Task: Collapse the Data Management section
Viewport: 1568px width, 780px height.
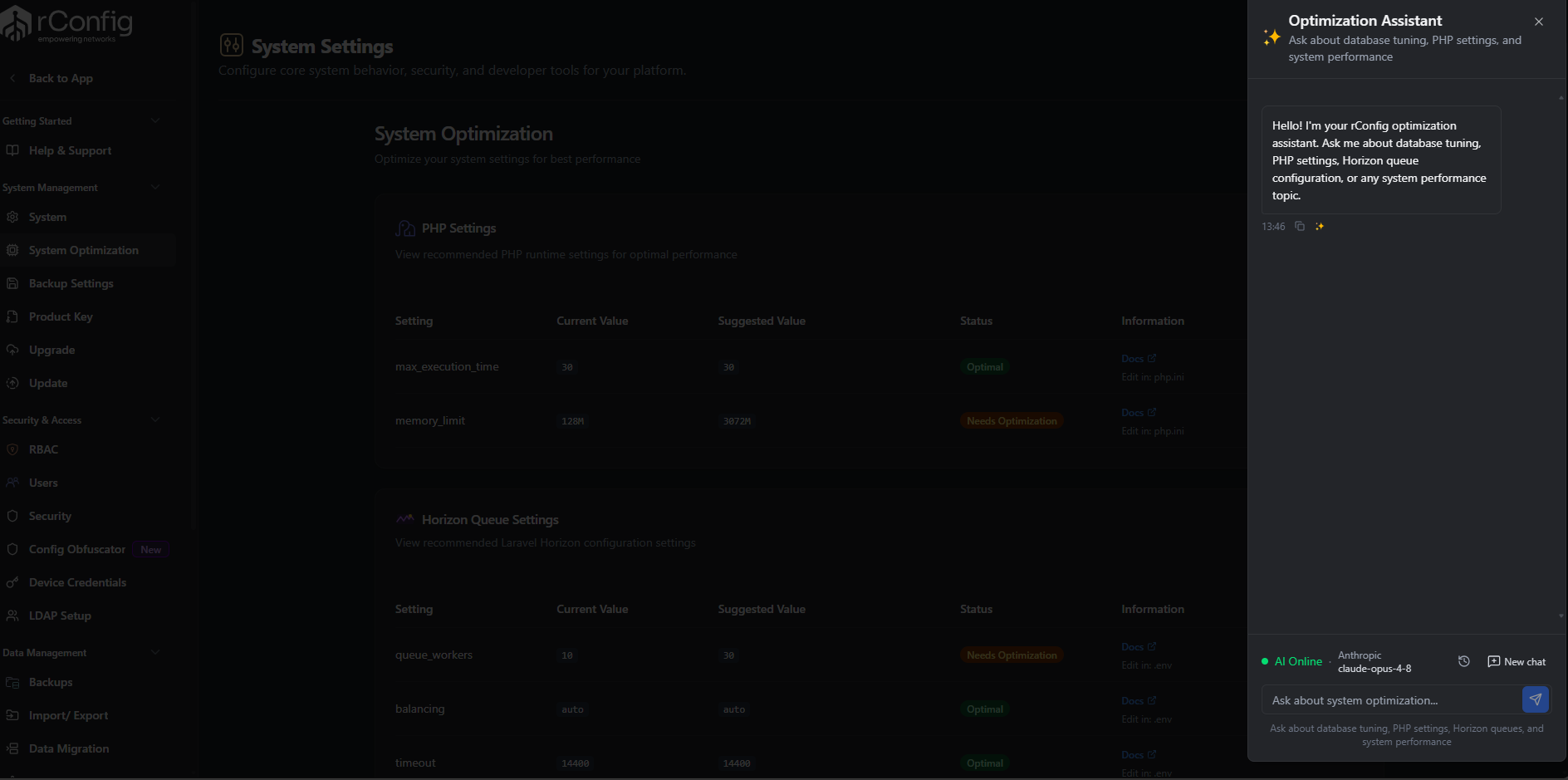Action: [155, 652]
